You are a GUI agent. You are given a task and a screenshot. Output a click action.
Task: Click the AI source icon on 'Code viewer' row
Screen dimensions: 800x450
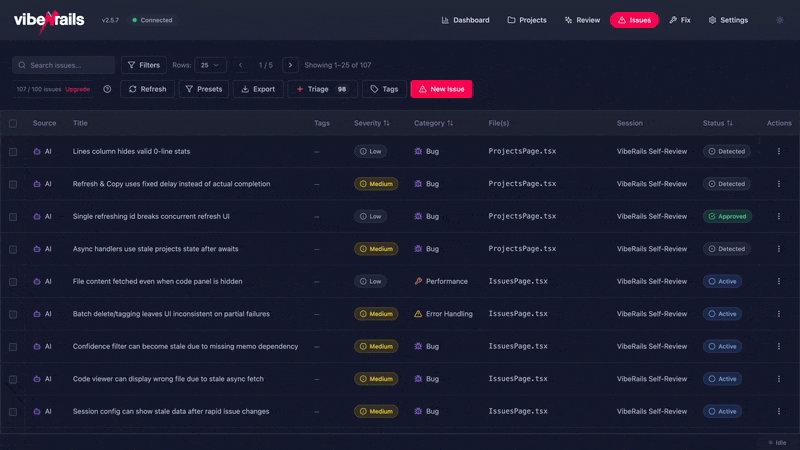point(37,379)
